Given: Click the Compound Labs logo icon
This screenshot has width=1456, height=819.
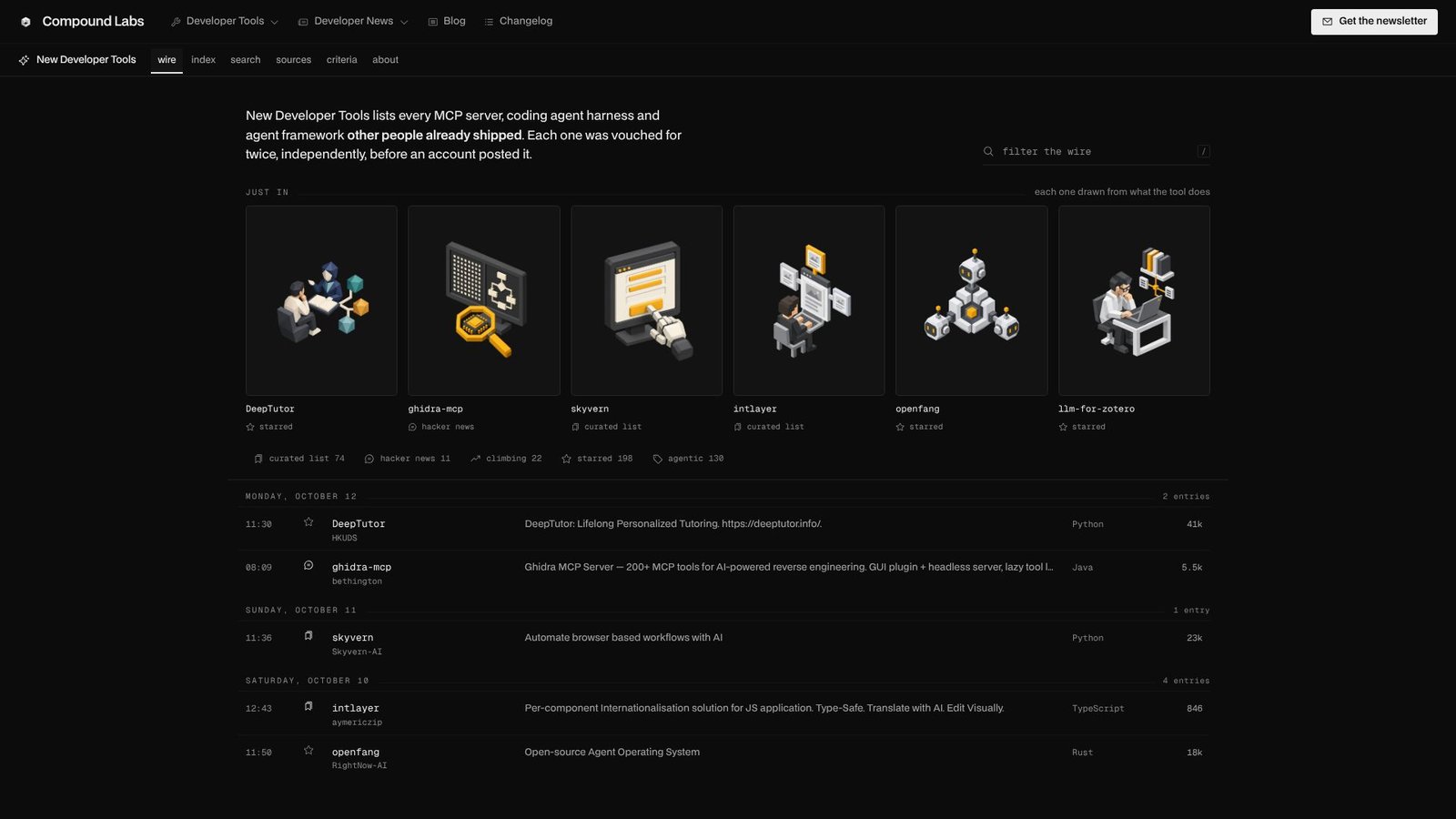Looking at the screenshot, I should pos(25,22).
